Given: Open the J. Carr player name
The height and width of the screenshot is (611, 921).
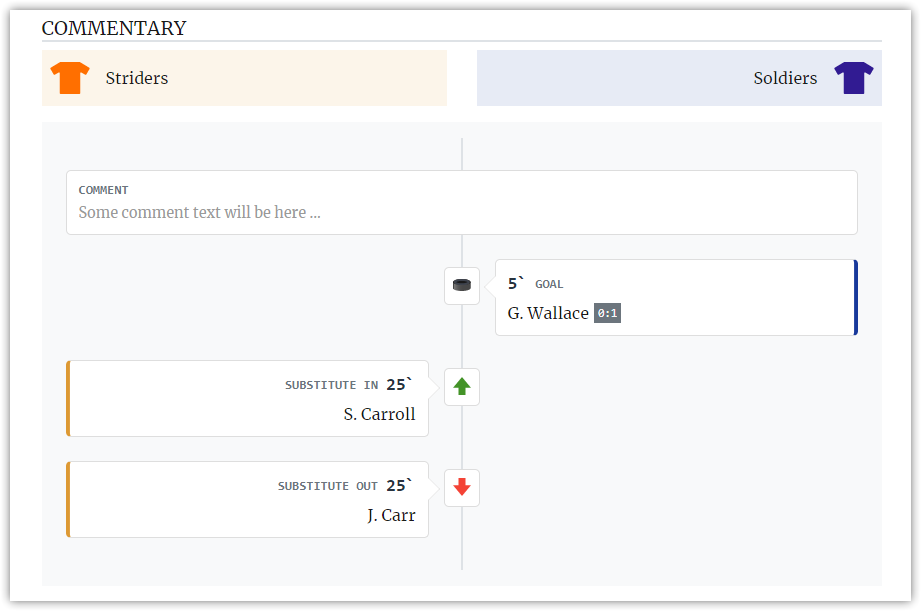Looking at the screenshot, I should (392, 515).
